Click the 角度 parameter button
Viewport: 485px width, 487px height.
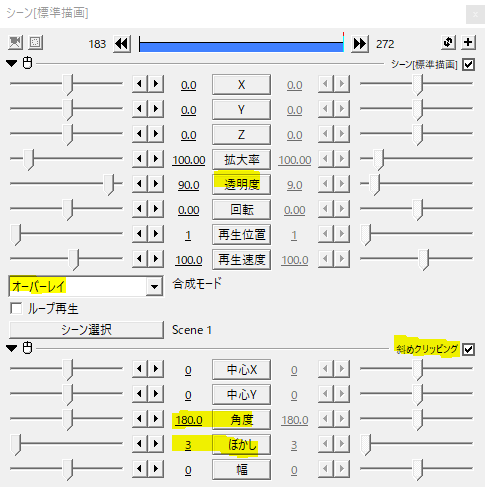click(x=241, y=420)
